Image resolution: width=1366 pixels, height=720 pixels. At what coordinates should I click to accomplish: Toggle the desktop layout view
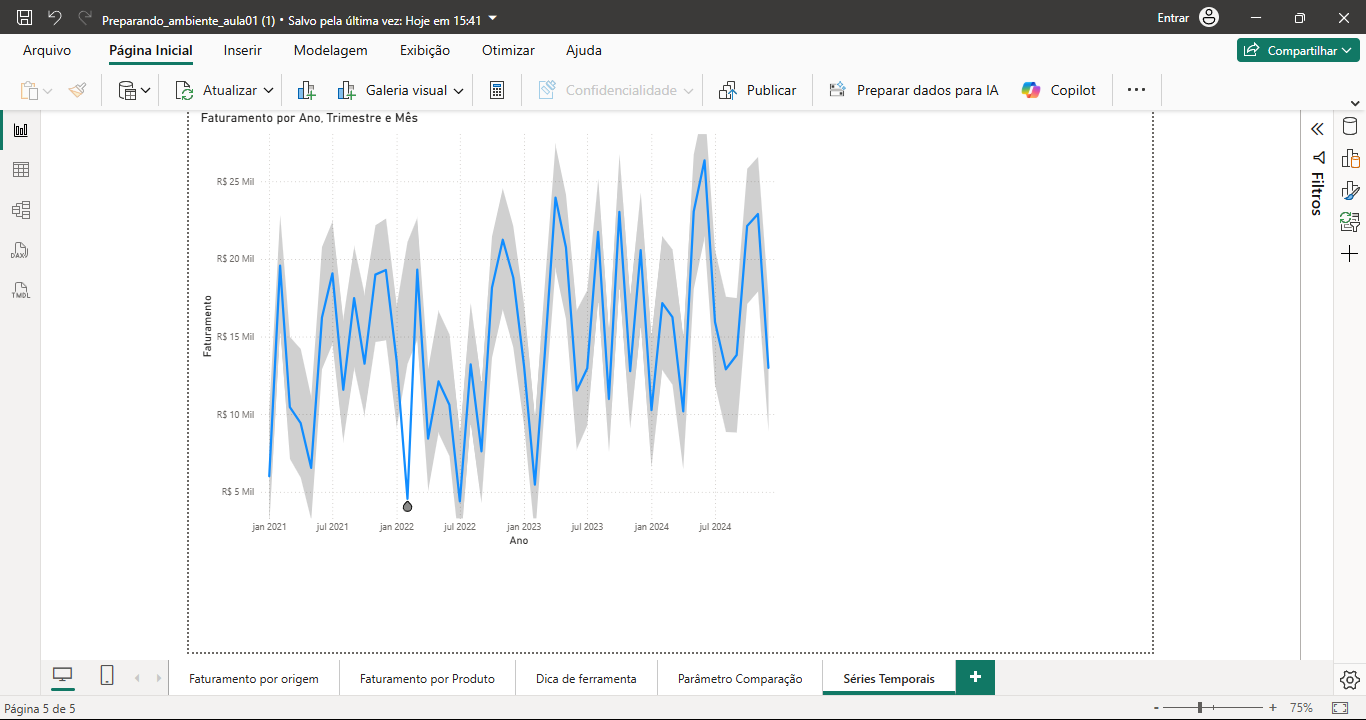pyautogui.click(x=63, y=676)
